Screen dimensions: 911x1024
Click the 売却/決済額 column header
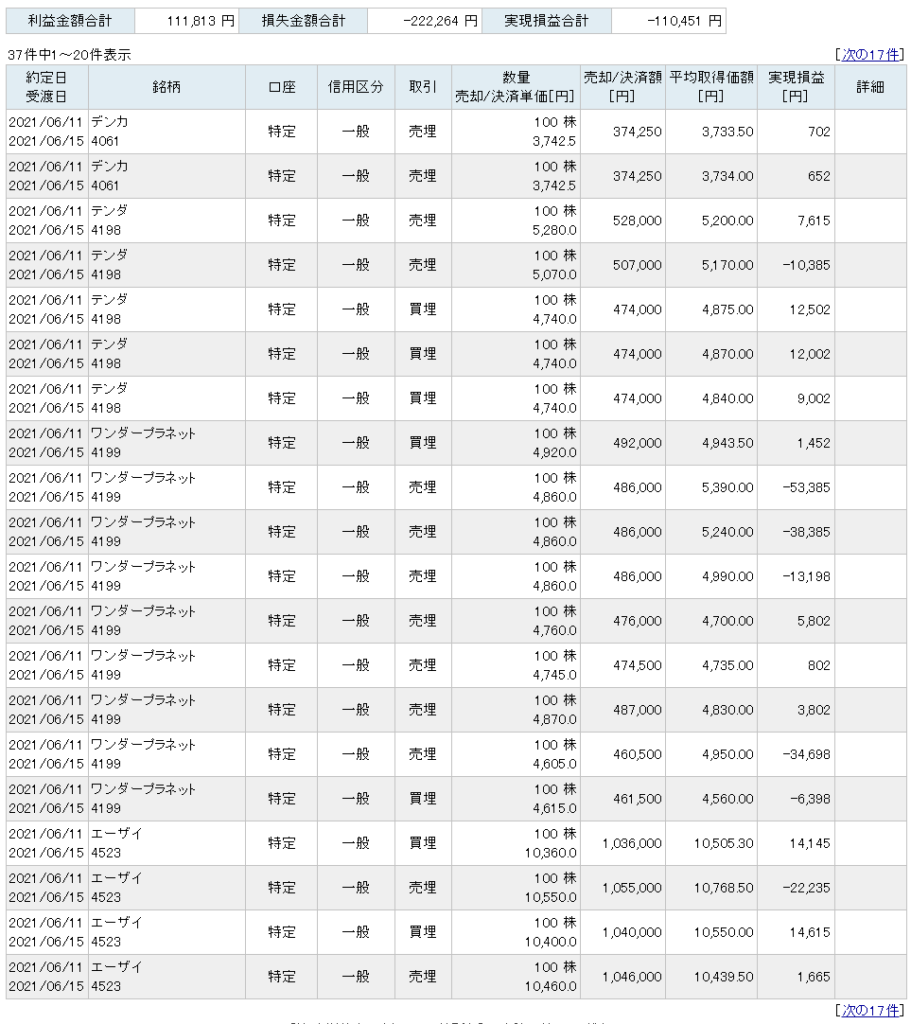pyautogui.click(x=622, y=87)
